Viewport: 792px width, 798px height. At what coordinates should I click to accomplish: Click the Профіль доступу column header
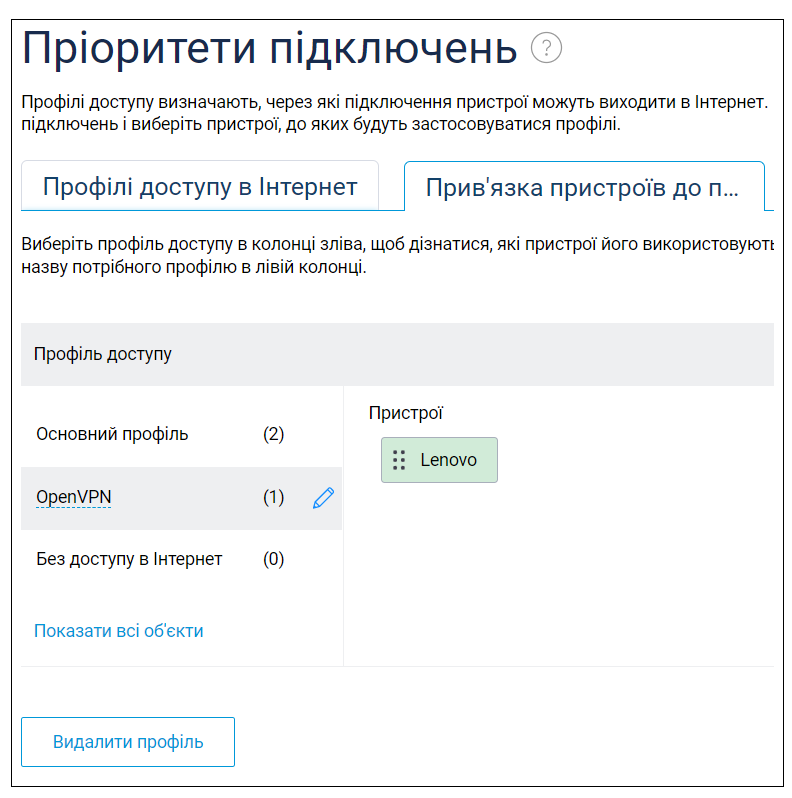(x=103, y=354)
